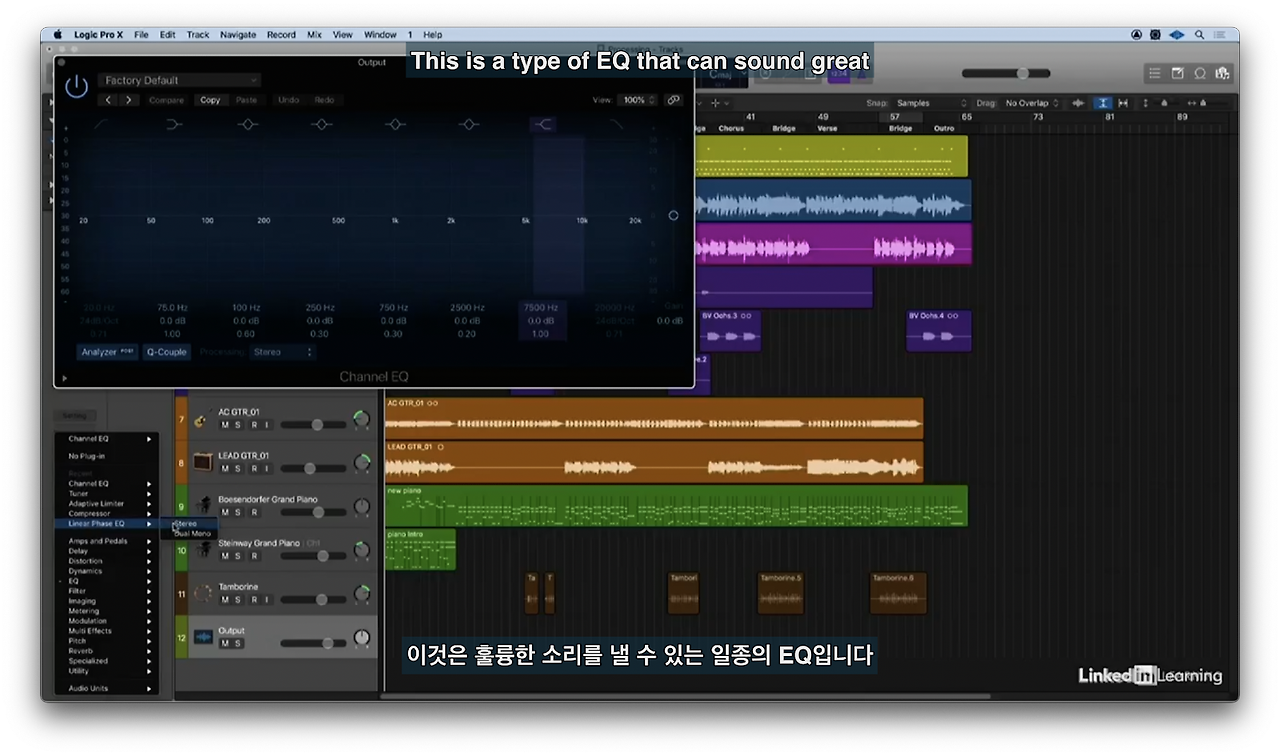The image size is (1280, 756).
Task: Open the List Editors icon
Action: [1155, 73]
